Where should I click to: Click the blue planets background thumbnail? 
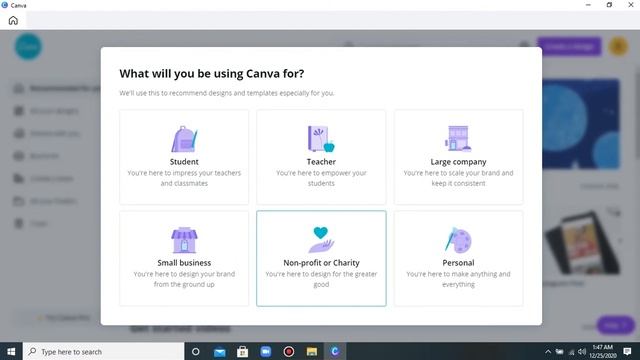(581, 124)
